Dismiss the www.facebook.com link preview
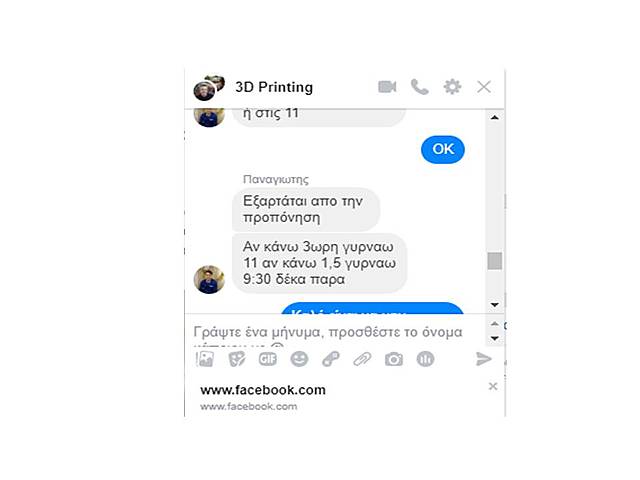The image size is (640, 480). 493,386
